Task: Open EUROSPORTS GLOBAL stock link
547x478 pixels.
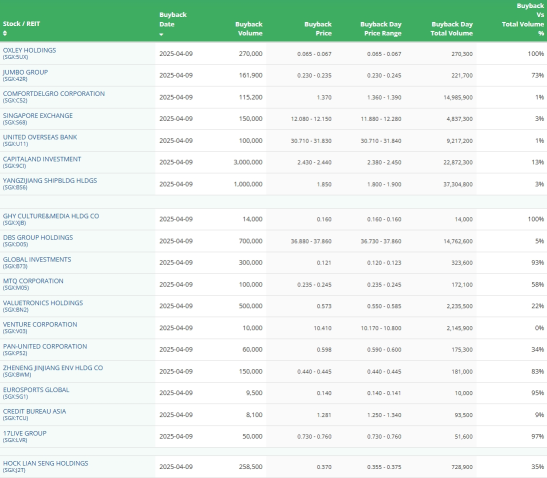Action: pos(36,390)
